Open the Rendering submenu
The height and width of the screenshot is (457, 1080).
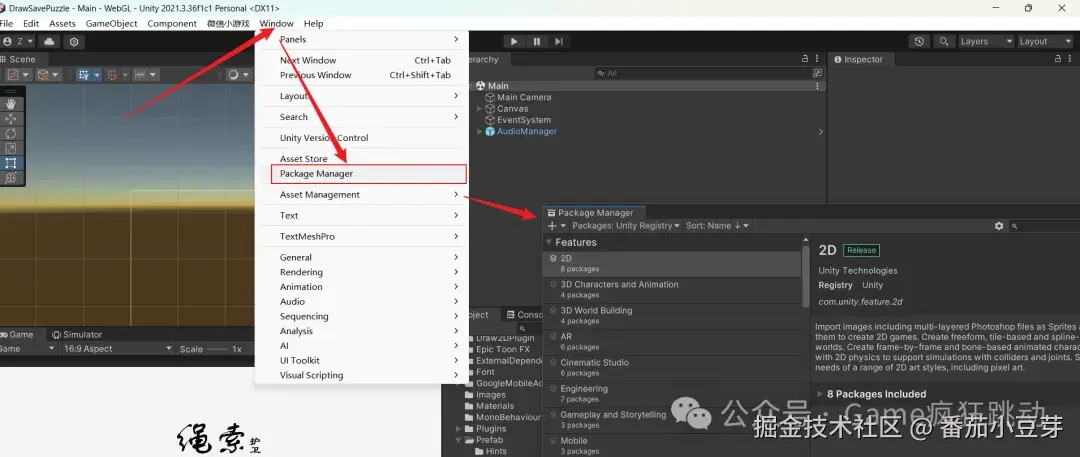[x=362, y=272]
